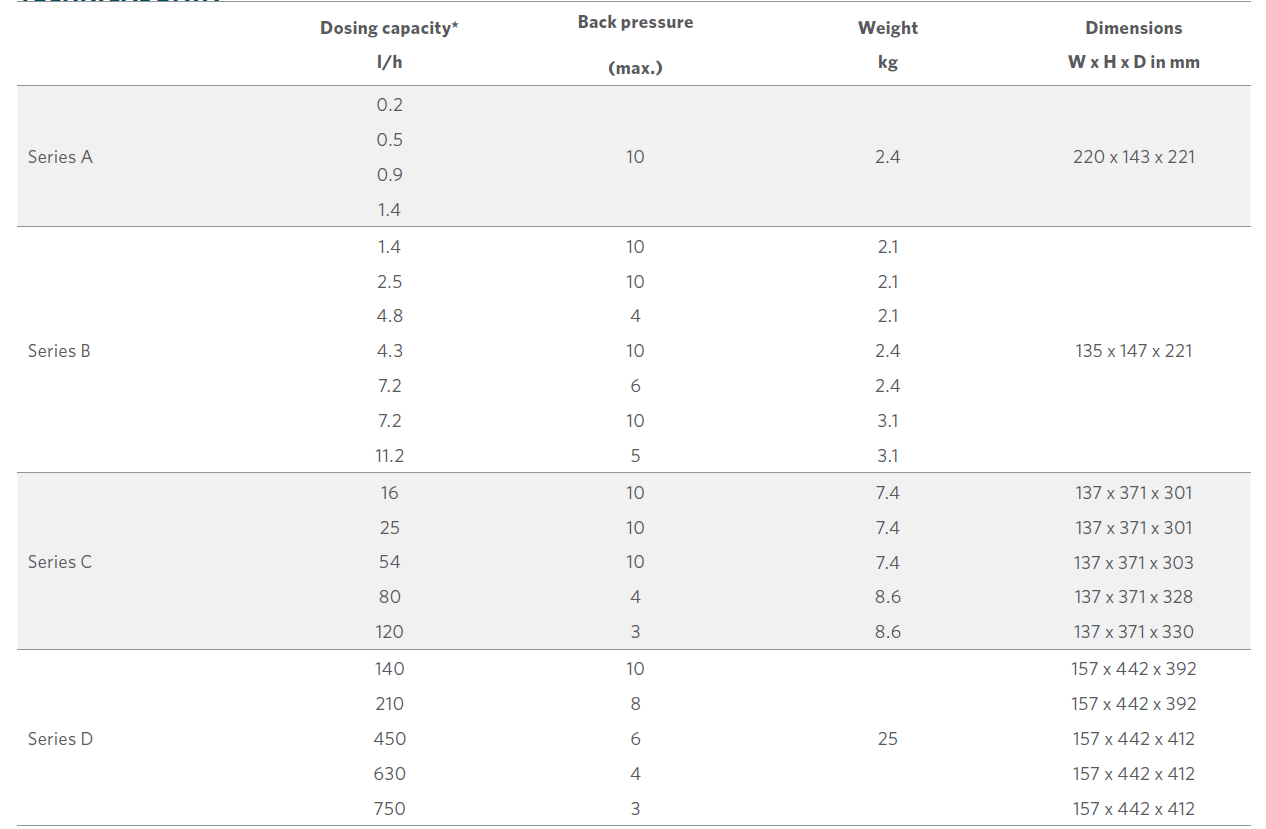Click the 750 dosing capacity value
Screen dimensions: 1266x829
390,809
